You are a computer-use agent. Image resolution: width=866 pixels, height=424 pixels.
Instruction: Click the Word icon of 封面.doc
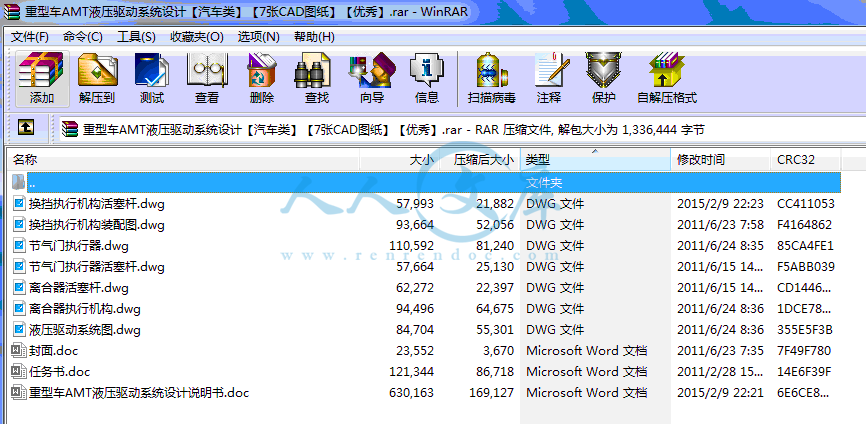19,351
